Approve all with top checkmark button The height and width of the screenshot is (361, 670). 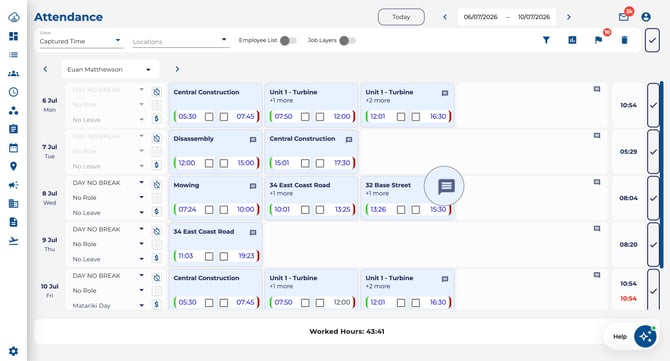(652, 40)
